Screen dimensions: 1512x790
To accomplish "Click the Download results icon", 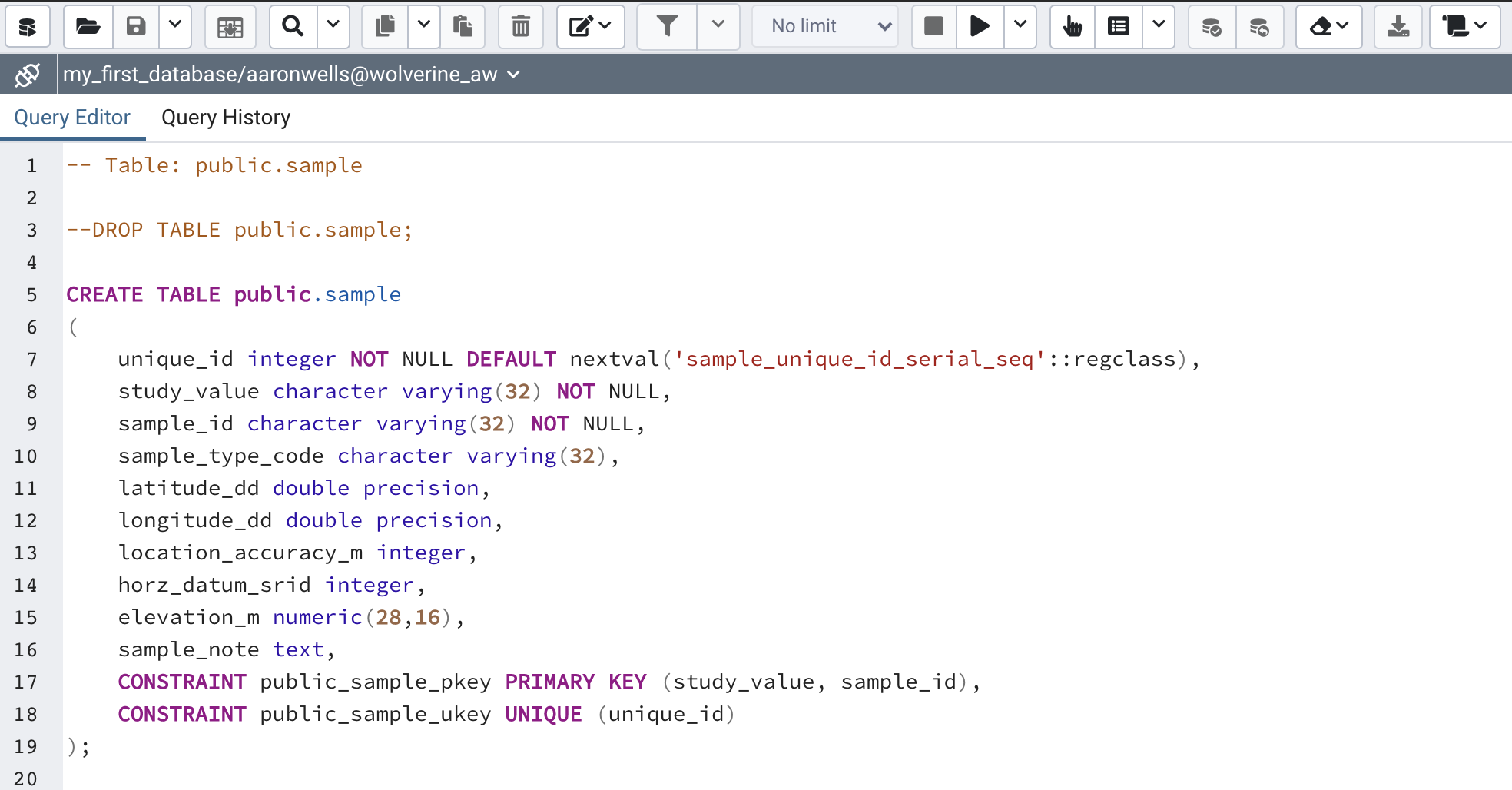I will 1398,27.
